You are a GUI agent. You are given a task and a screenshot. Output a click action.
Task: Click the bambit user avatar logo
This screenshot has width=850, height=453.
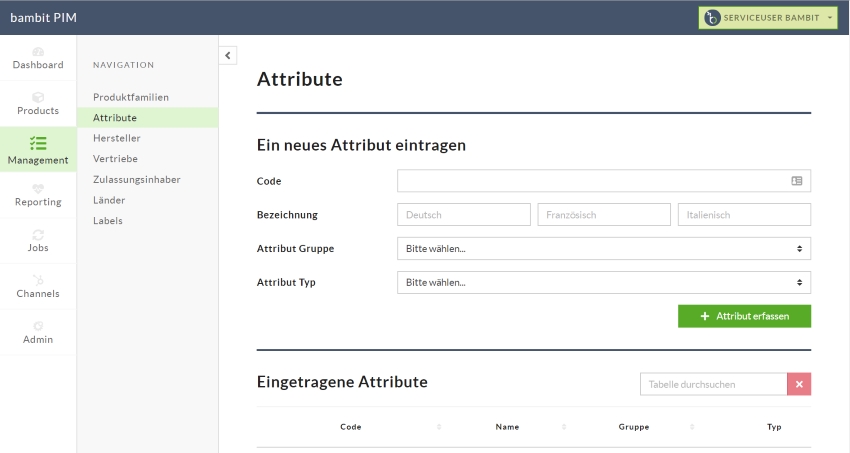712,18
